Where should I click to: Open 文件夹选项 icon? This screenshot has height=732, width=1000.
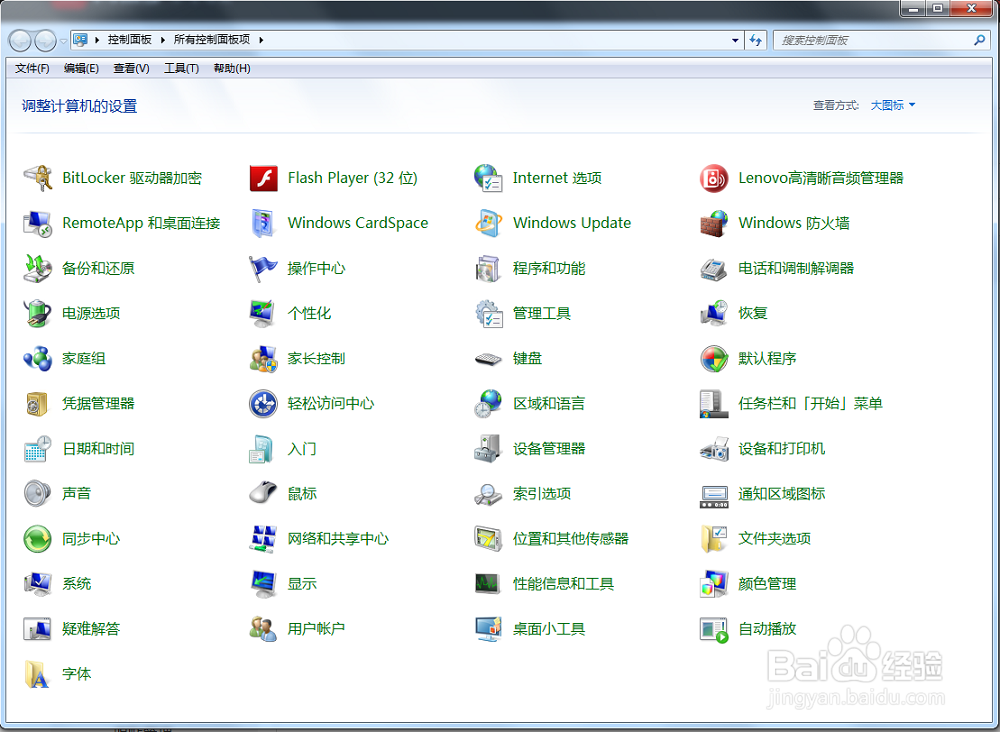[x=714, y=539]
